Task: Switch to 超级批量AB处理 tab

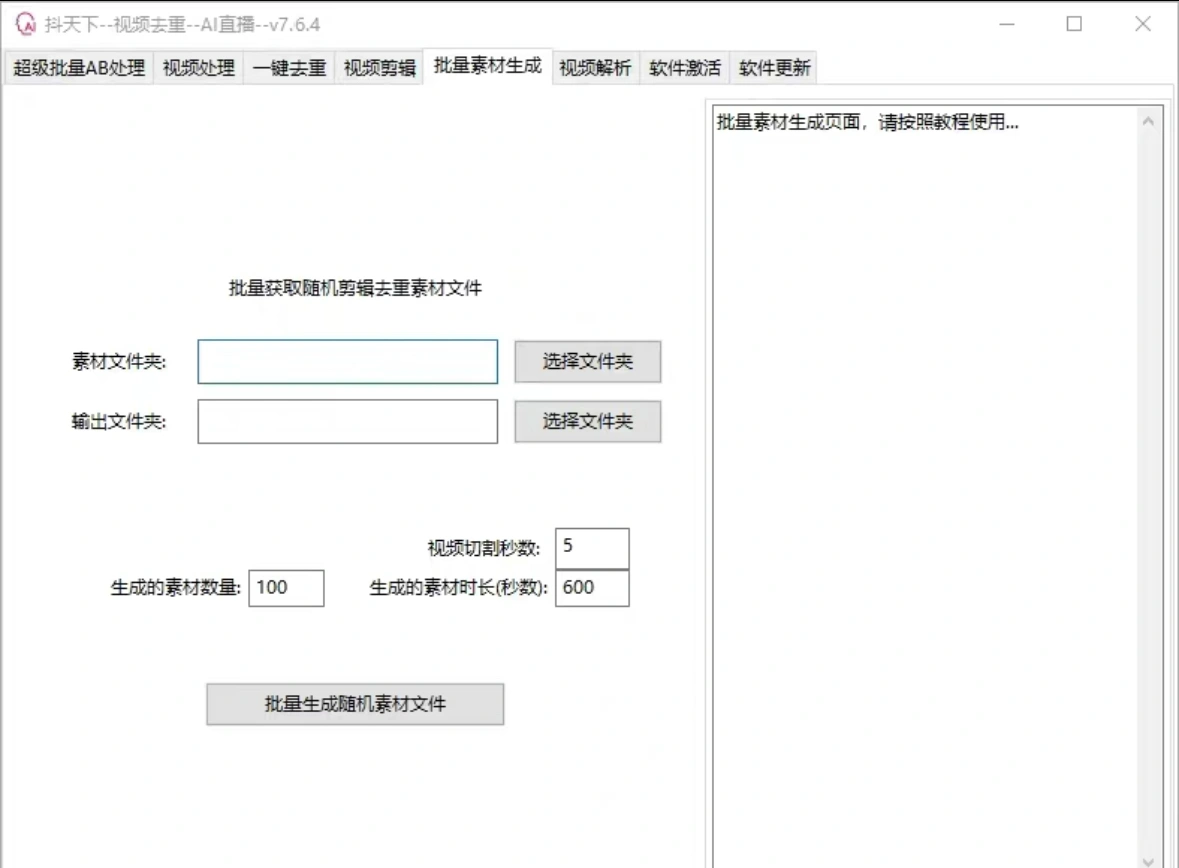Action: coord(79,68)
